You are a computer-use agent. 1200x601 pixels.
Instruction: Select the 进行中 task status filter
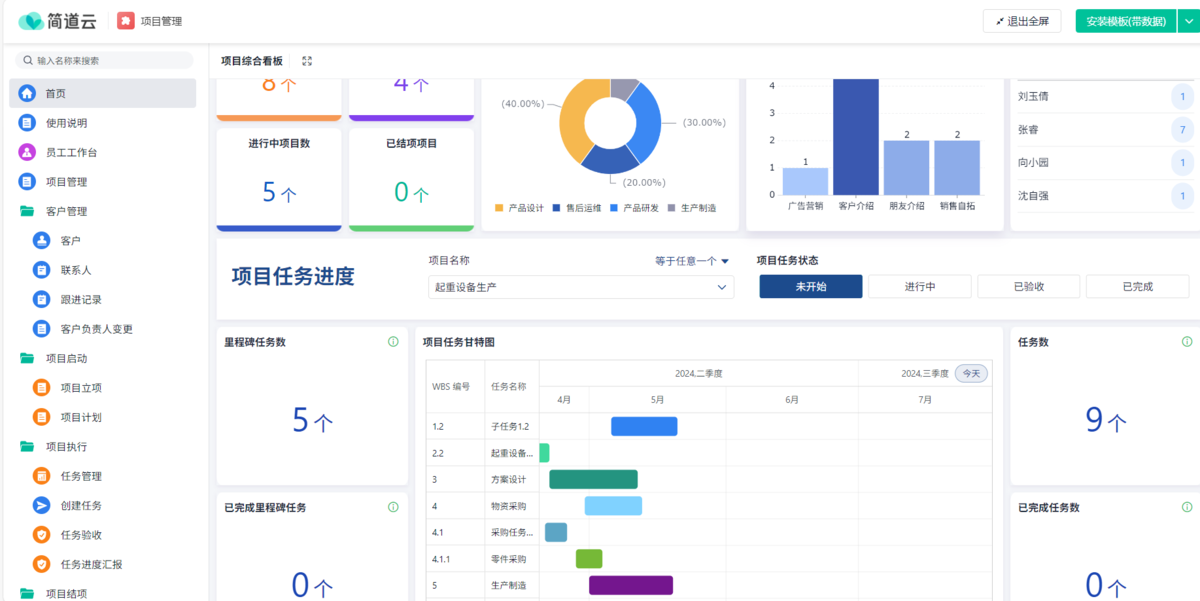coord(919,287)
